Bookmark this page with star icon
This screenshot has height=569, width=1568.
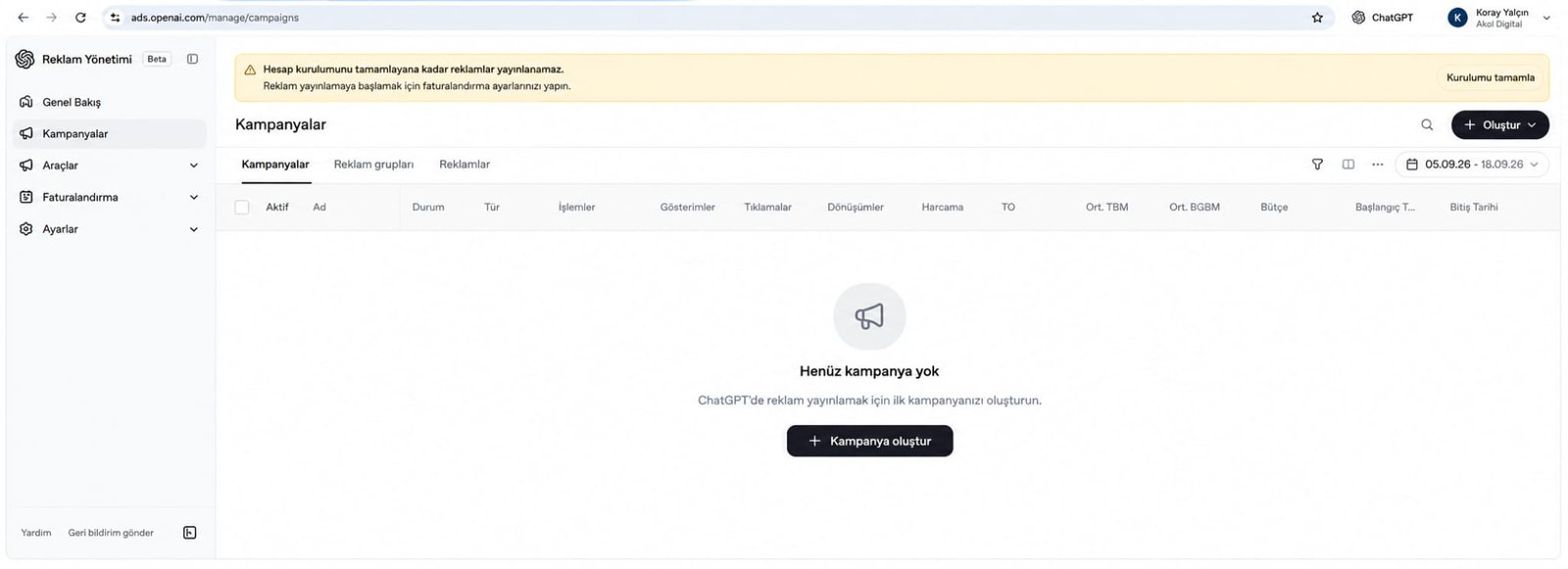pyautogui.click(x=1317, y=18)
